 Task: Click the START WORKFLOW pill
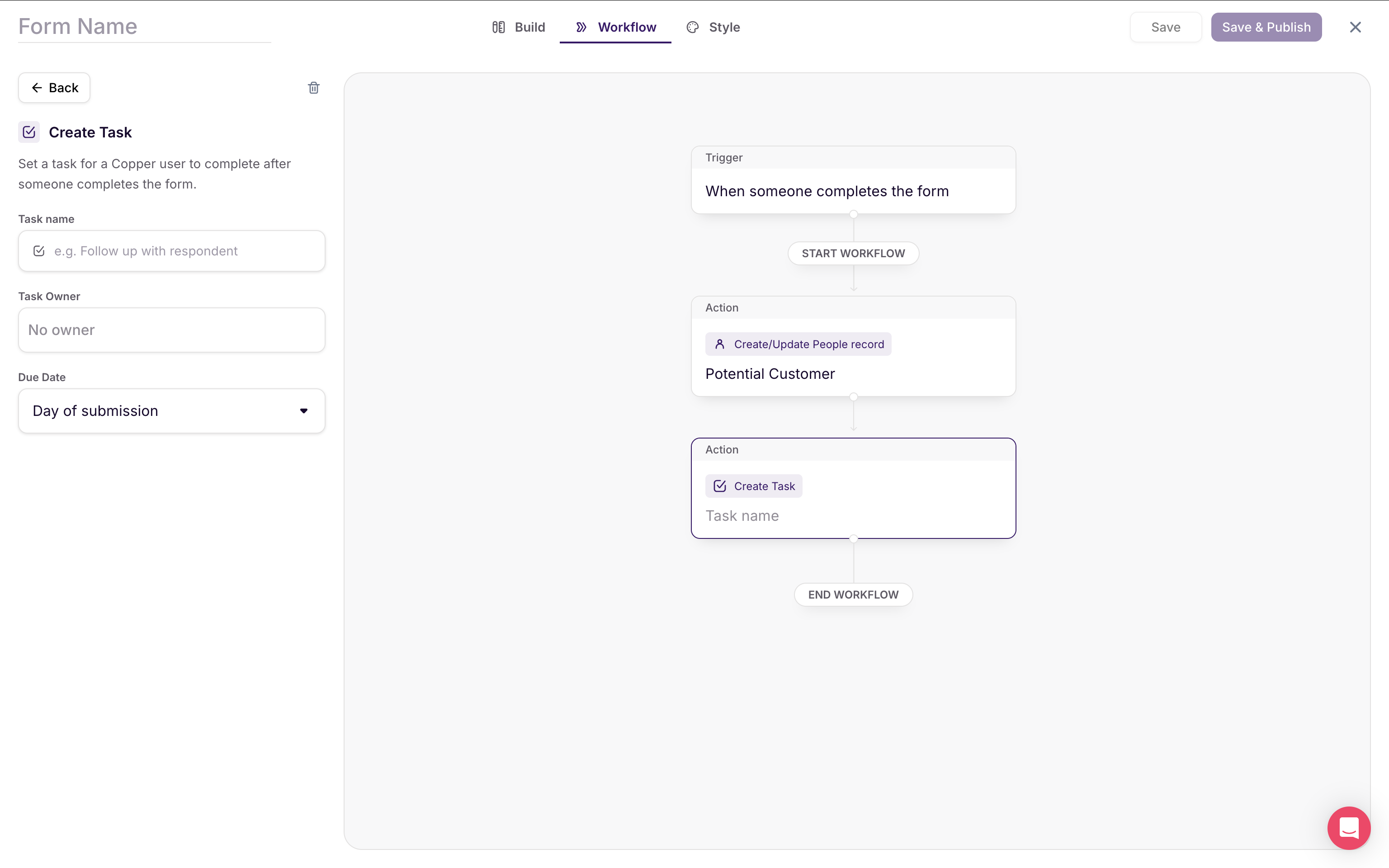[x=853, y=253]
